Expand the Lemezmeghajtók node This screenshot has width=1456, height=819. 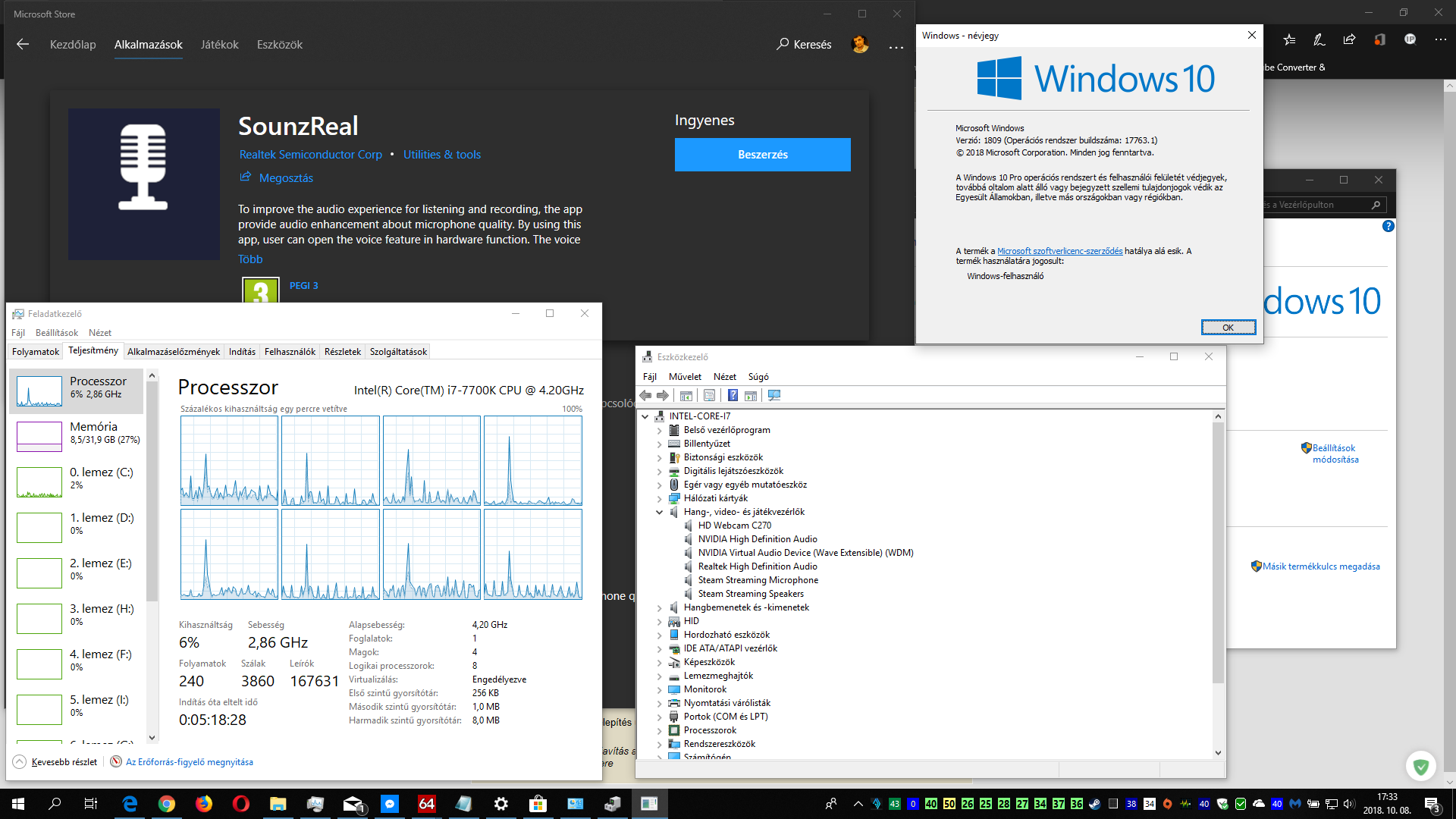tap(660, 676)
